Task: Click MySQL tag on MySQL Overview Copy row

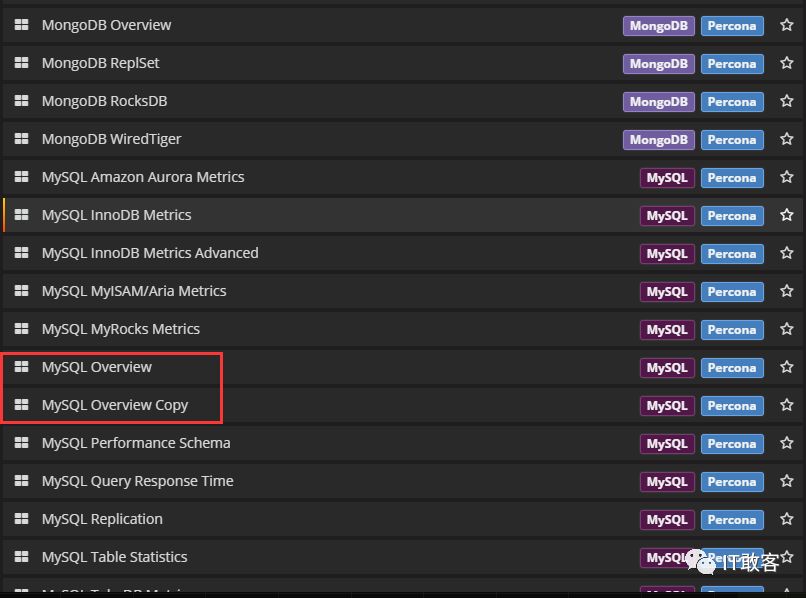Action: coord(667,406)
